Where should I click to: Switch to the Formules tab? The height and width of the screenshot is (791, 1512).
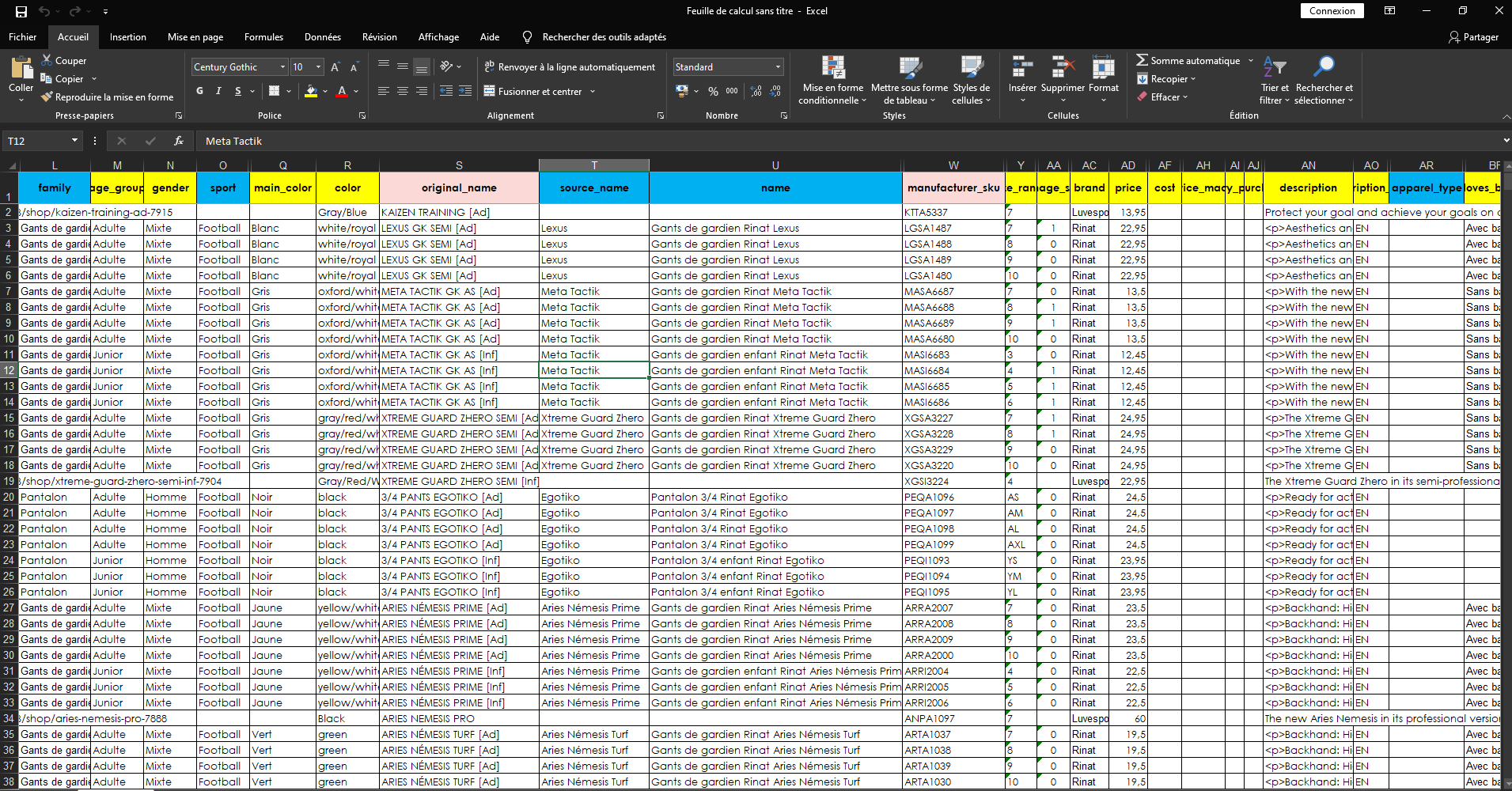(x=263, y=37)
